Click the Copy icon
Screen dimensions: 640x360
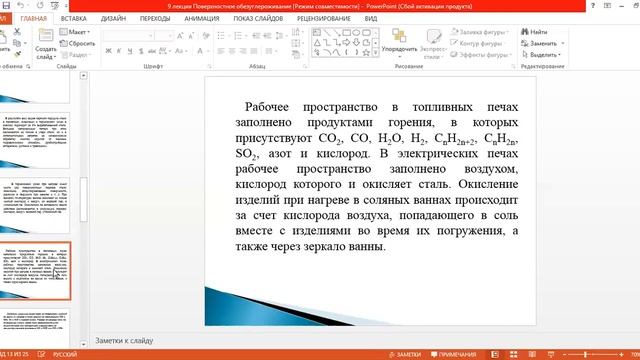pos(17,43)
